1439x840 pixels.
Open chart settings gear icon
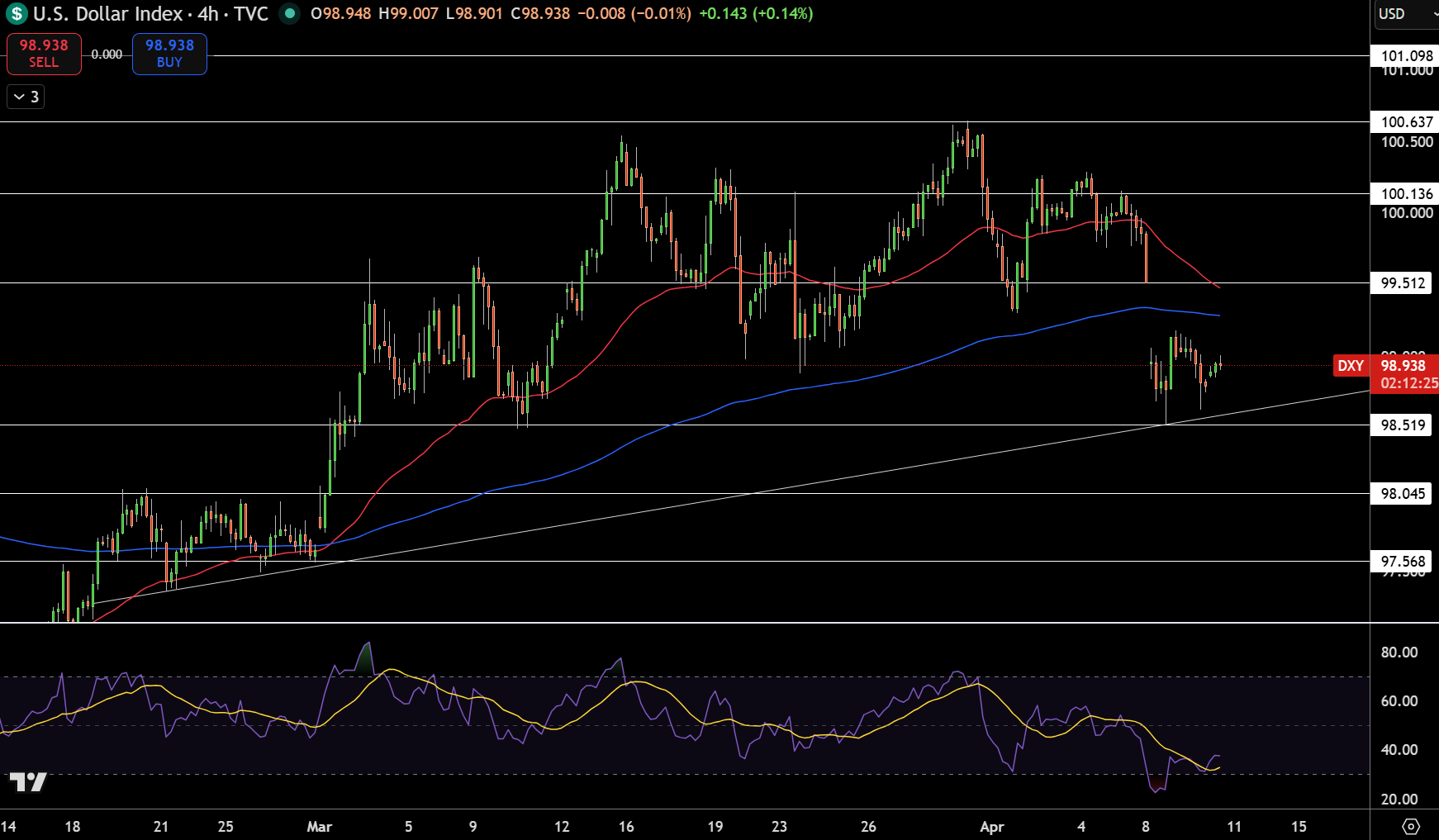[1411, 826]
